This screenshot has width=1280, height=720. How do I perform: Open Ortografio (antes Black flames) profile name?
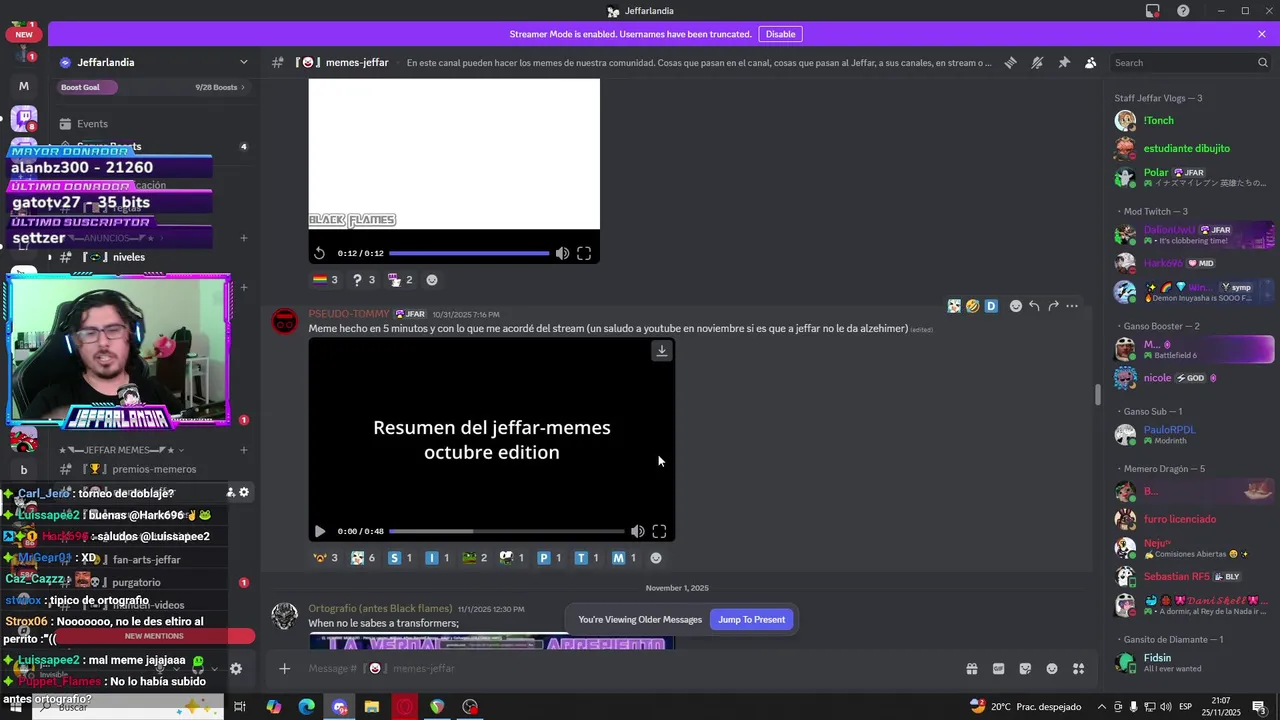coord(380,608)
